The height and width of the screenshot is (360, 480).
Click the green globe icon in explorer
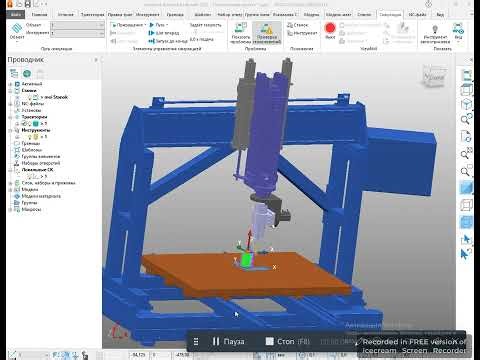27,73
